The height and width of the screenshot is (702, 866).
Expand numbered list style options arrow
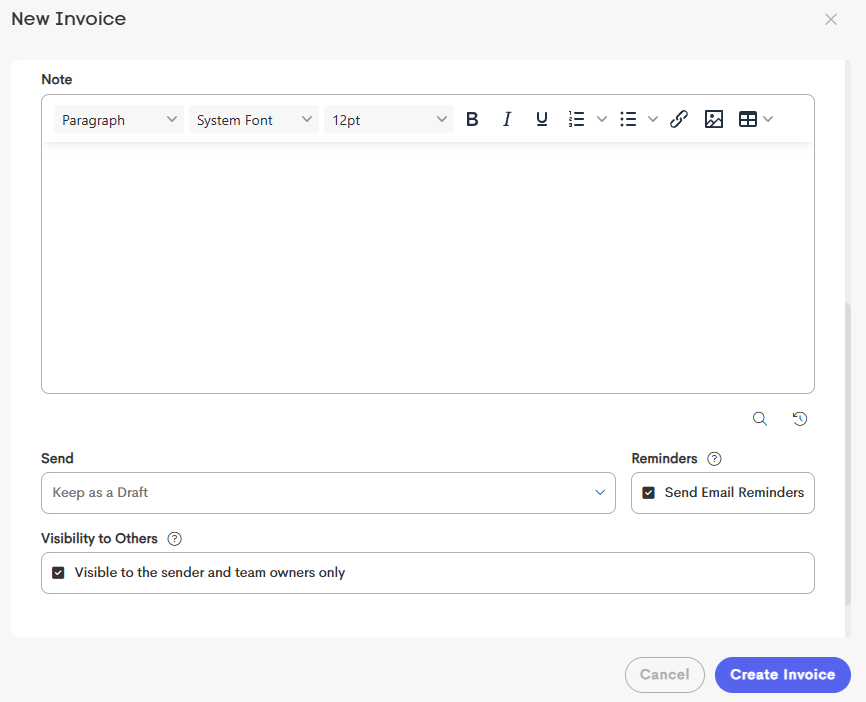602,119
